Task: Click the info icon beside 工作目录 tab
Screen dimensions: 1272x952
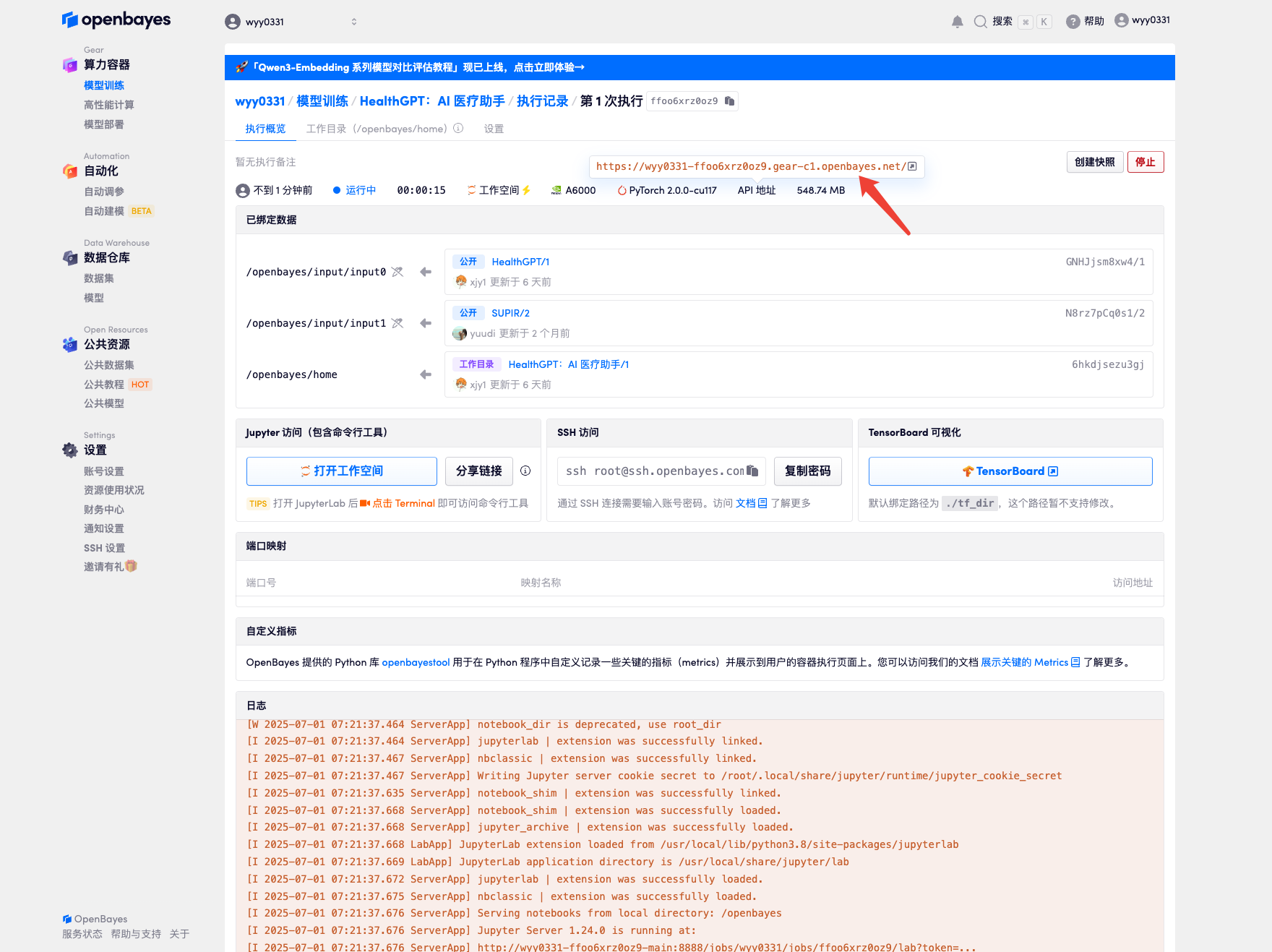Action: pos(458,129)
